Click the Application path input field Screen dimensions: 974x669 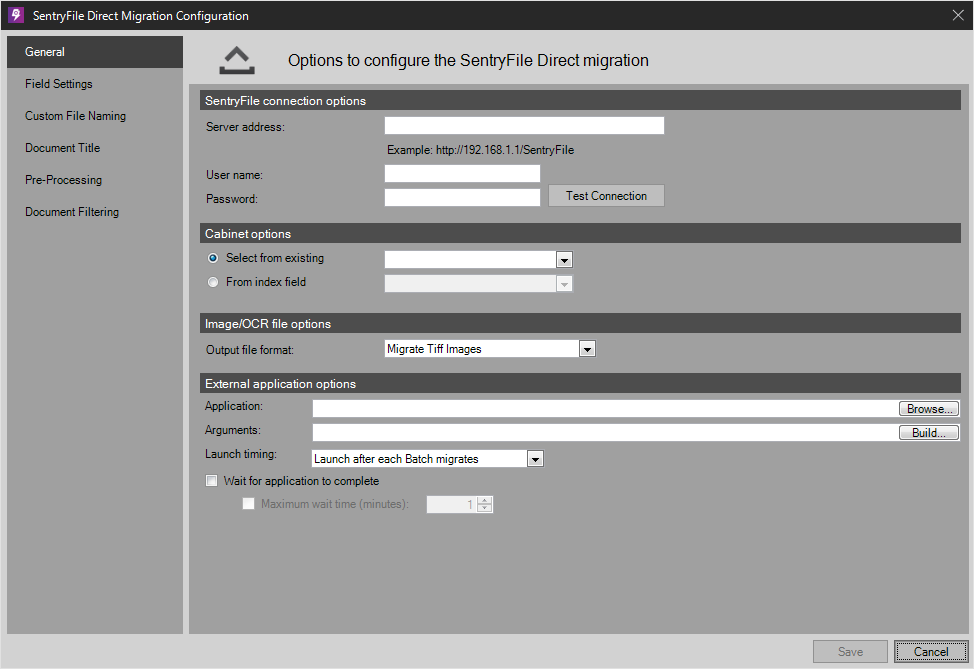pos(606,409)
